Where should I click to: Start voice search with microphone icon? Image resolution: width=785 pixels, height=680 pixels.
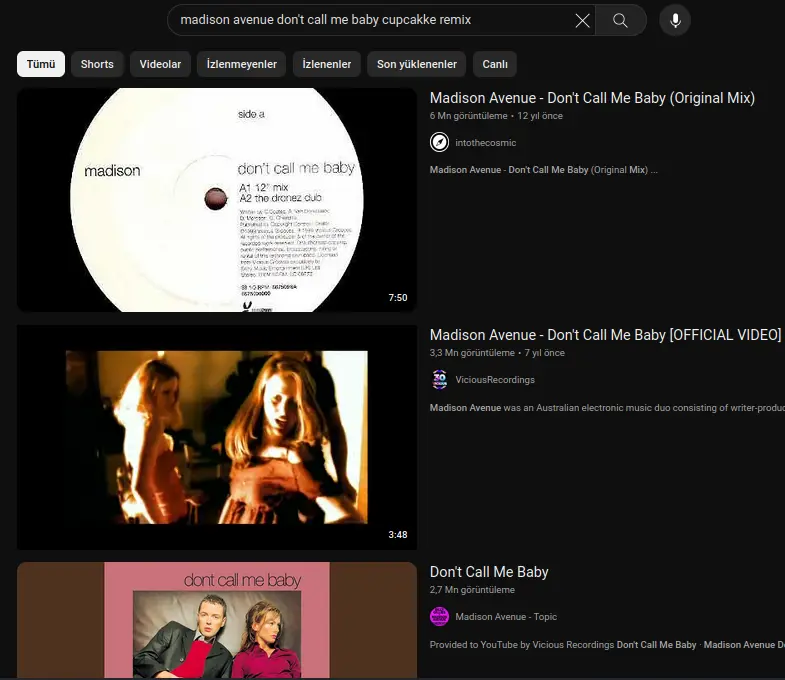coord(675,20)
